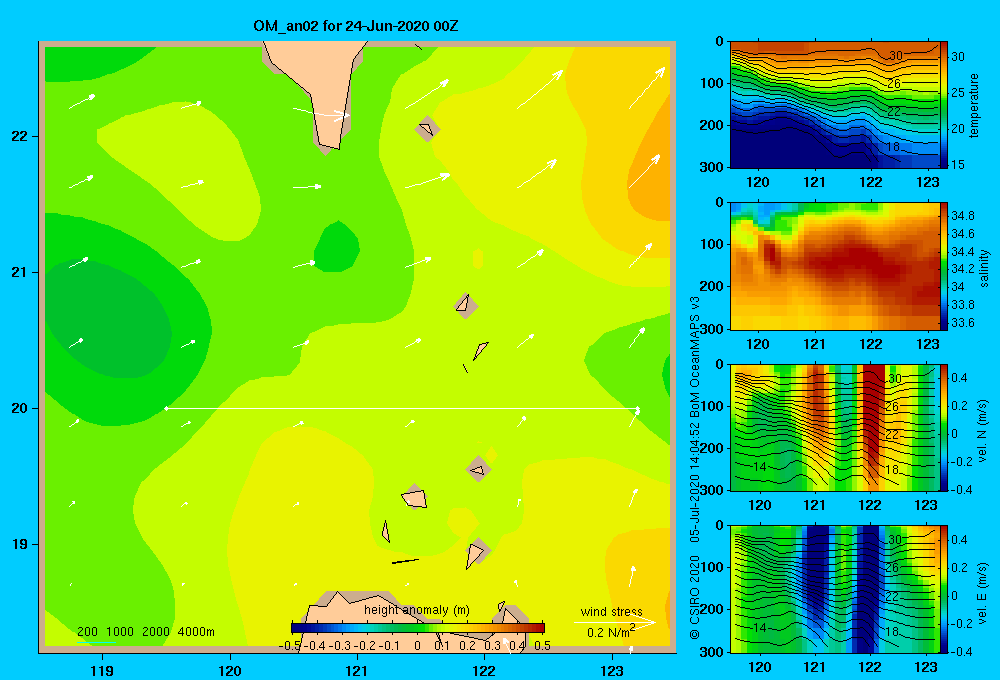This screenshot has width=1000, height=680.
Task: Click the depth label '300' on temperature plot
Action: [710, 167]
